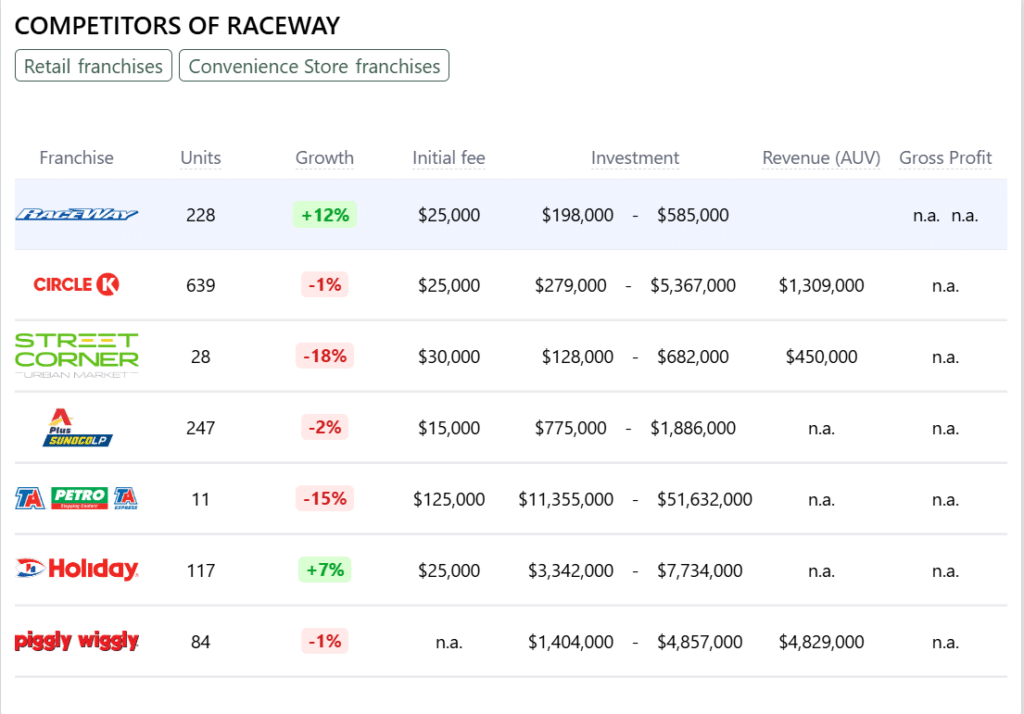Click the $3,342,000 investment minimum
The width and height of the screenshot is (1024, 714).
[x=570, y=571]
